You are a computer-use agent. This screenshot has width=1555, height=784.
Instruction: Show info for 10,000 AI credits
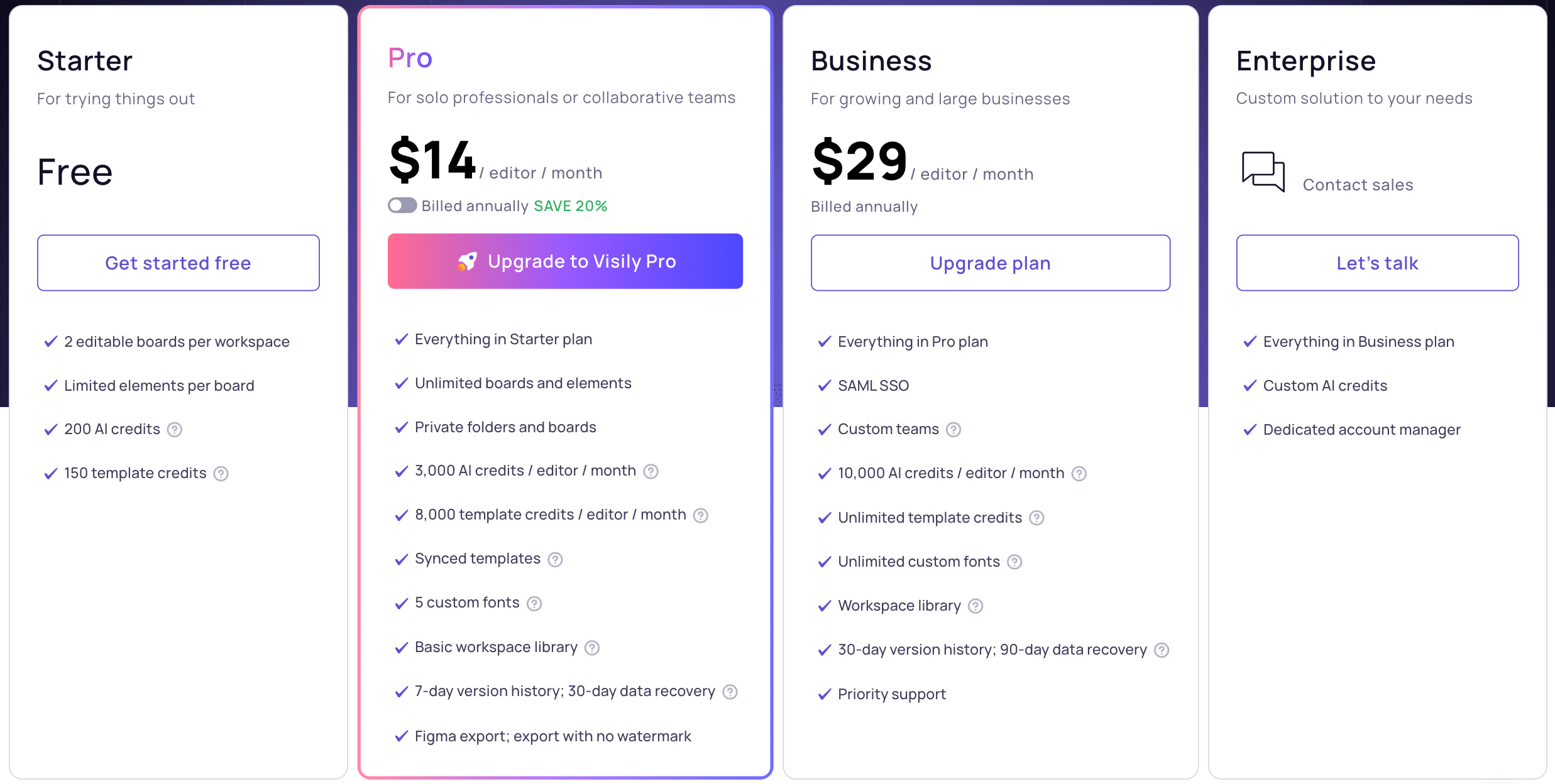(1079, 474)
